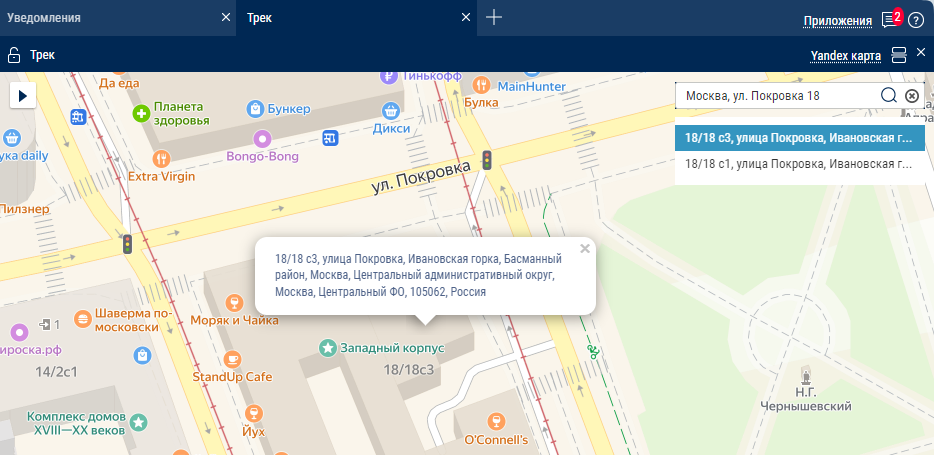This screenshot has width=934, height=455.
Task: Click the MainHunter map label
Action: pos(531,87)
